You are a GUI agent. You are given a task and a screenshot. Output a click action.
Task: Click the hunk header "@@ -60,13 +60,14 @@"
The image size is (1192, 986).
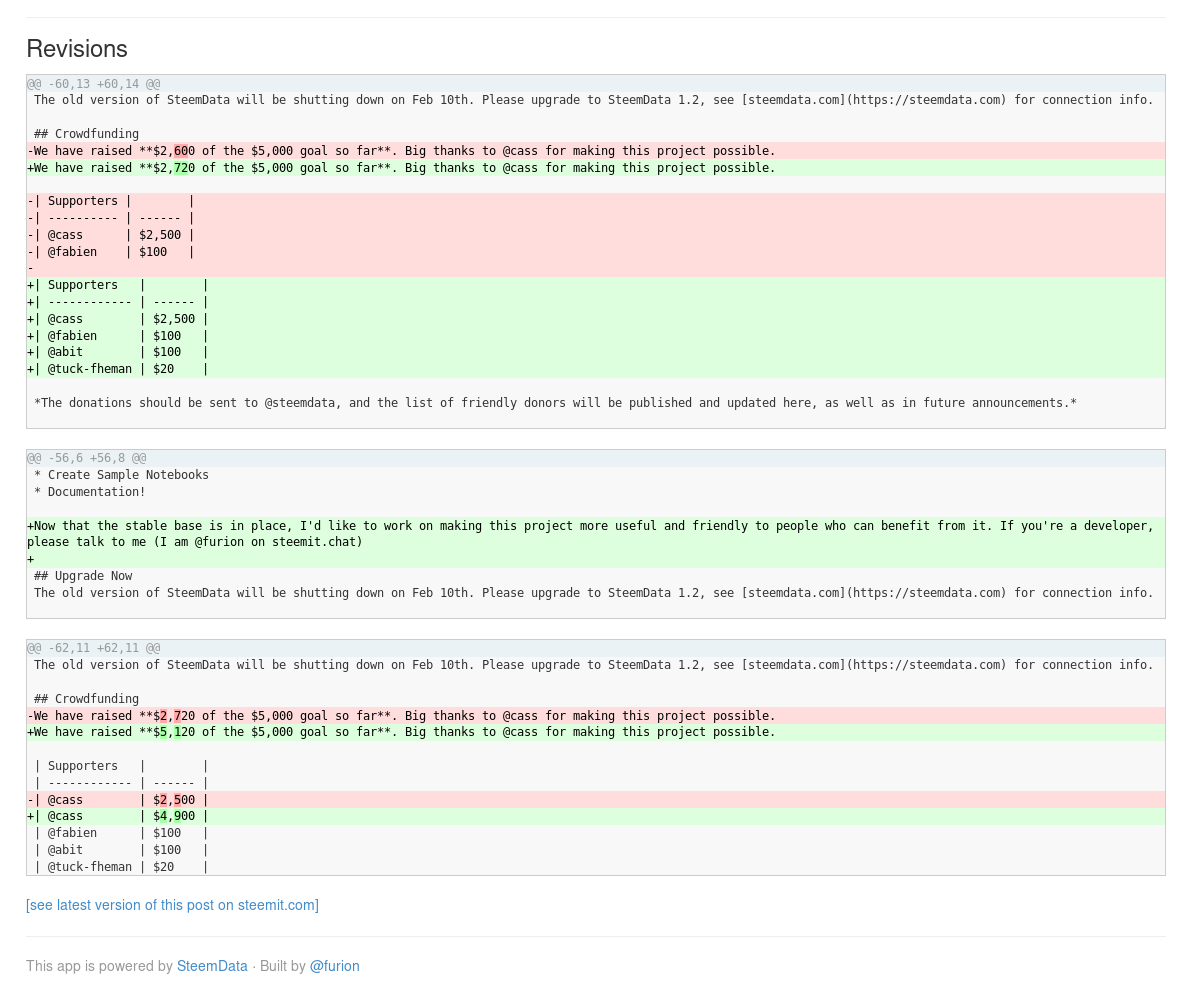[x=596, y=84]
